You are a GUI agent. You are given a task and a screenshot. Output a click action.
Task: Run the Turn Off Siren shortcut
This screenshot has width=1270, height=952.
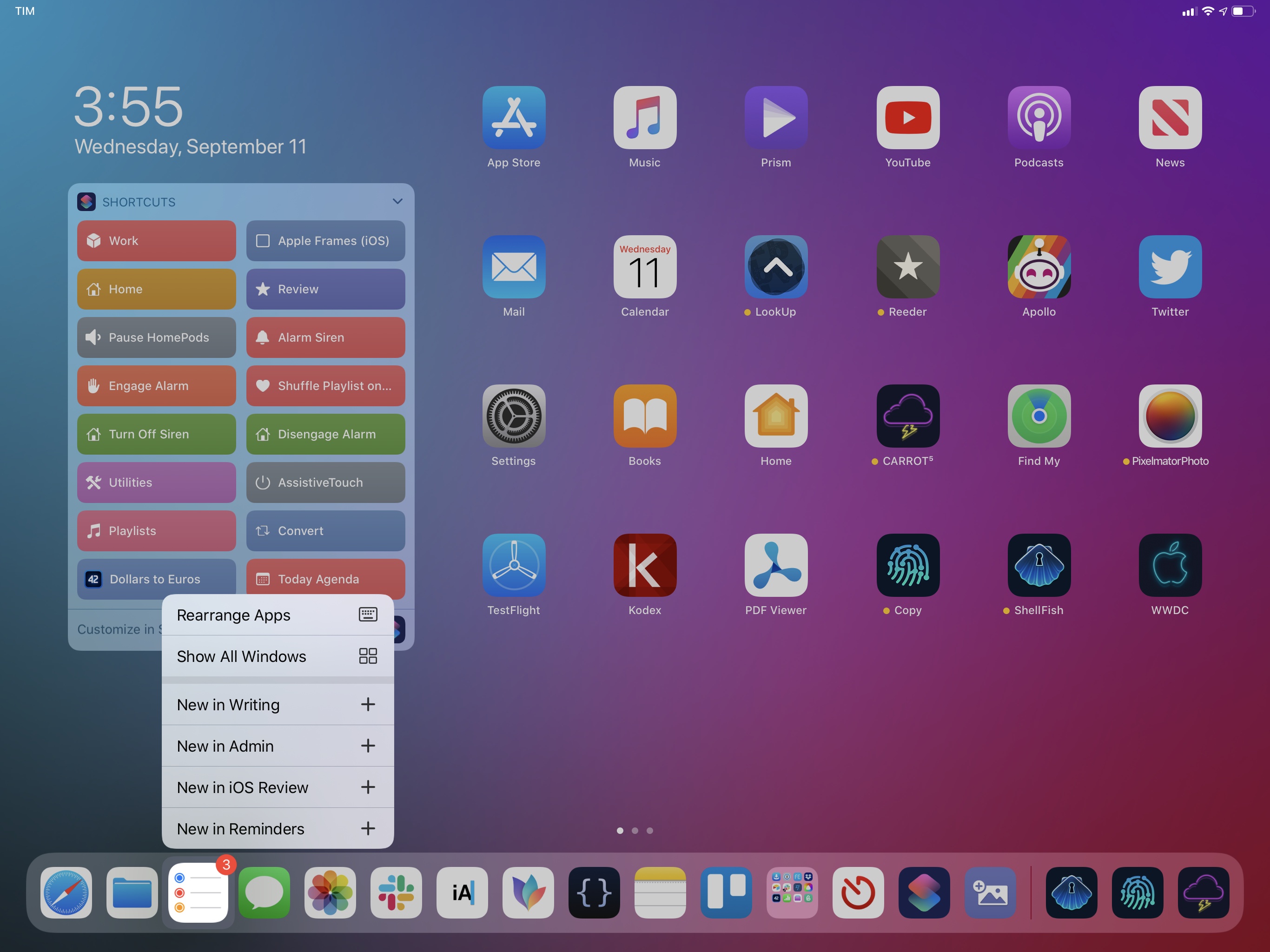coord(157,434)
